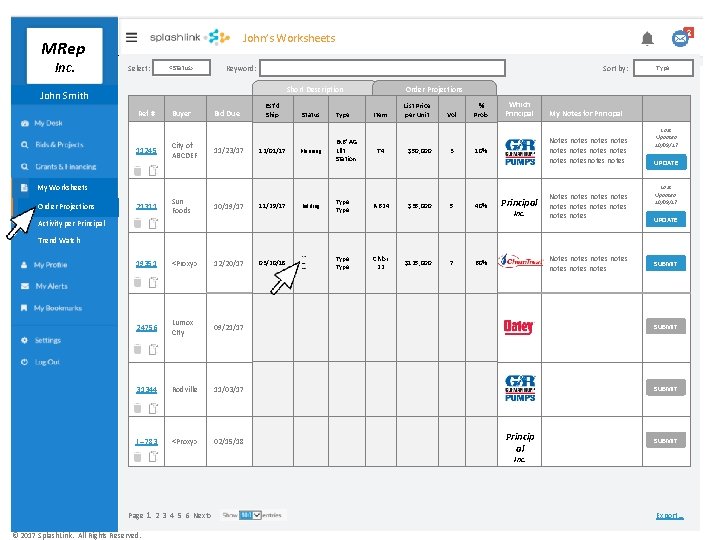Open reference link 31344
This screenshot has height=540, width=720.
146,389
